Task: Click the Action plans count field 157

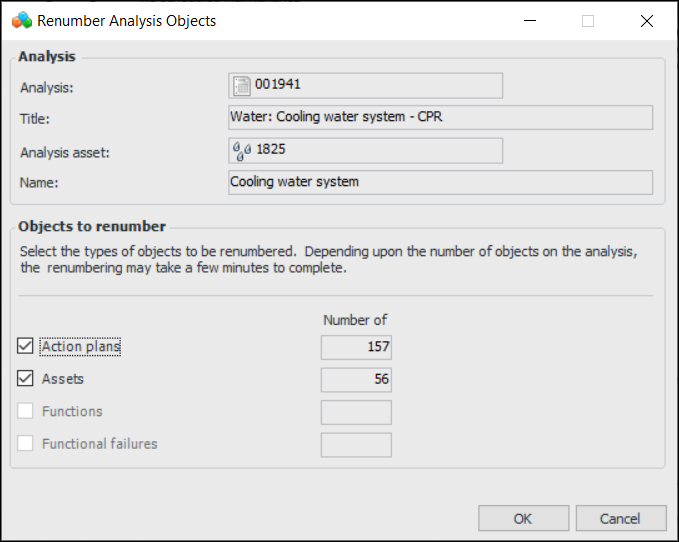Action: click(x=356, y=347)
